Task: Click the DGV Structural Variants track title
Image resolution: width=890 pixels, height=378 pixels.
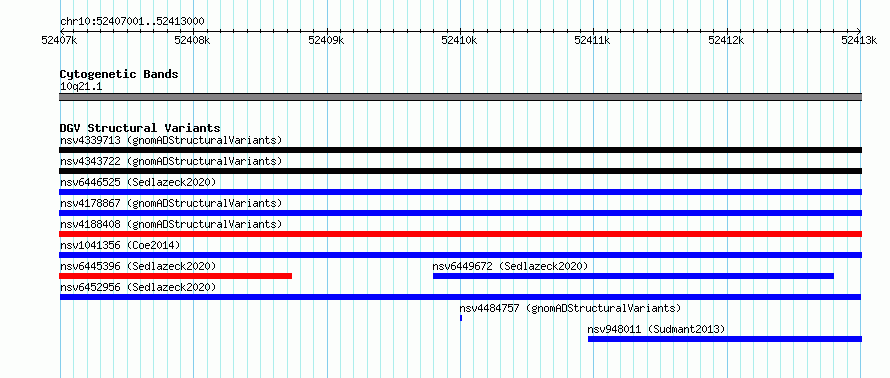Action: pos(140,128)
